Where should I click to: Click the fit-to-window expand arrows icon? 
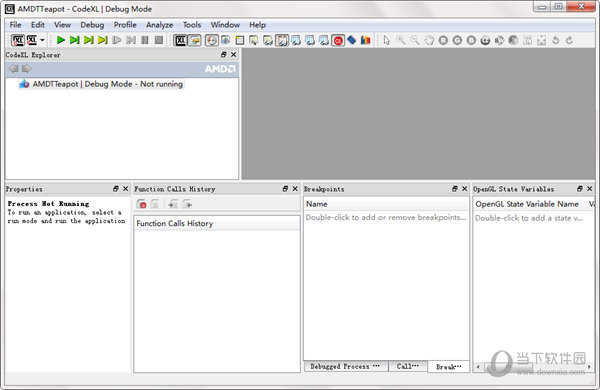tap(541, 40)
